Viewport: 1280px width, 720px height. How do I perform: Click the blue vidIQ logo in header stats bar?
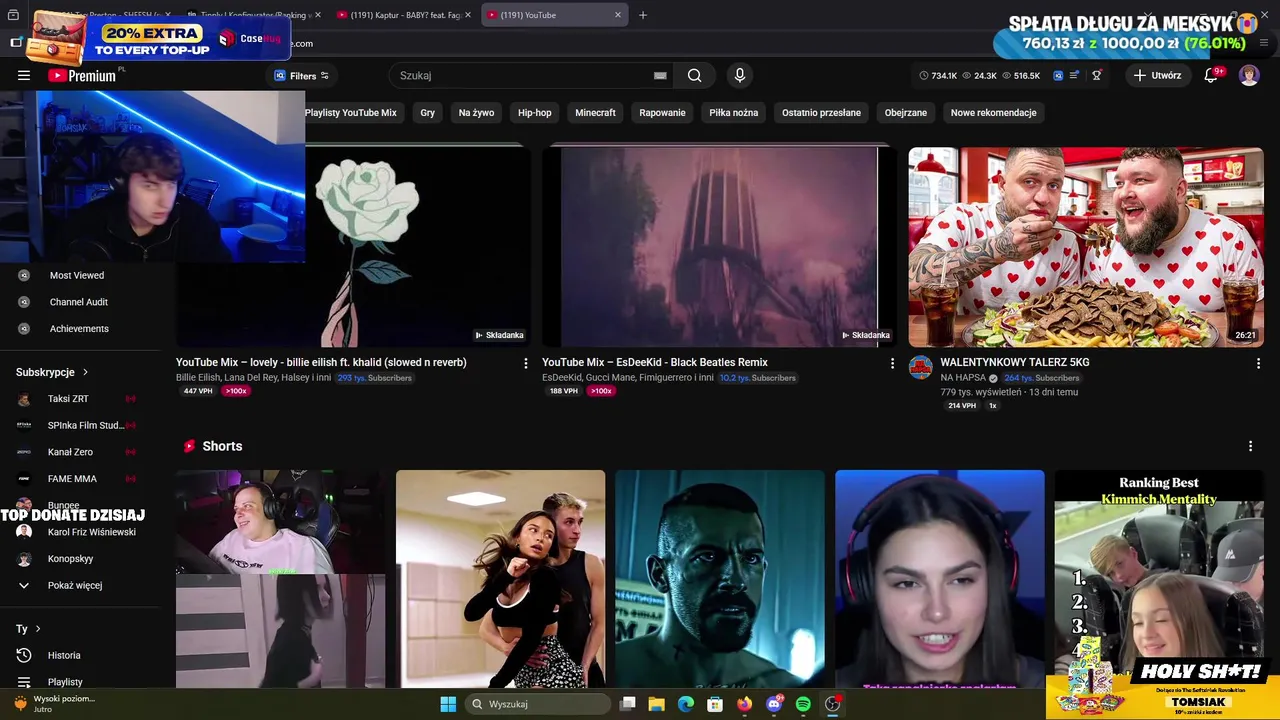[1058, 75]
